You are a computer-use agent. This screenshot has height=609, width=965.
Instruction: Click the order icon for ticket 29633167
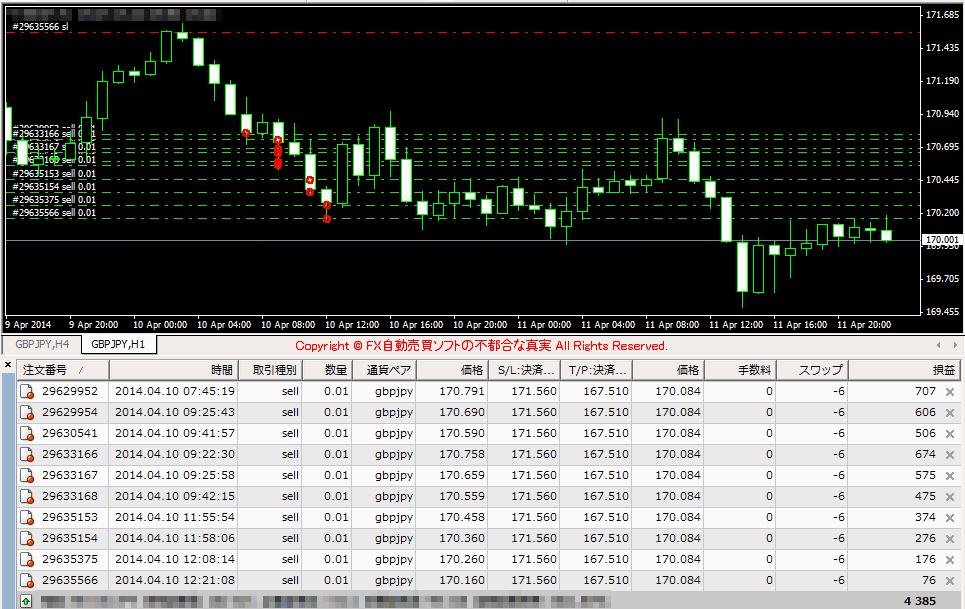[27, 476]
